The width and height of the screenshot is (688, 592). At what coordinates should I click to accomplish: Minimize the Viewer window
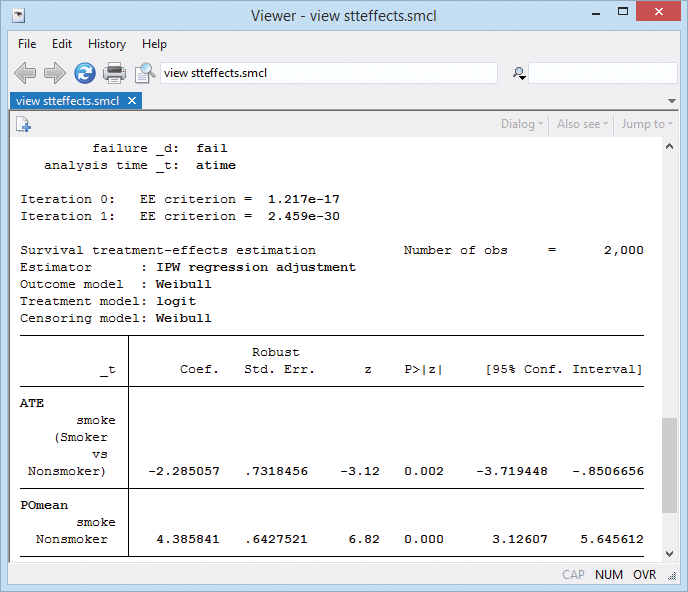(x=596, y=13)
